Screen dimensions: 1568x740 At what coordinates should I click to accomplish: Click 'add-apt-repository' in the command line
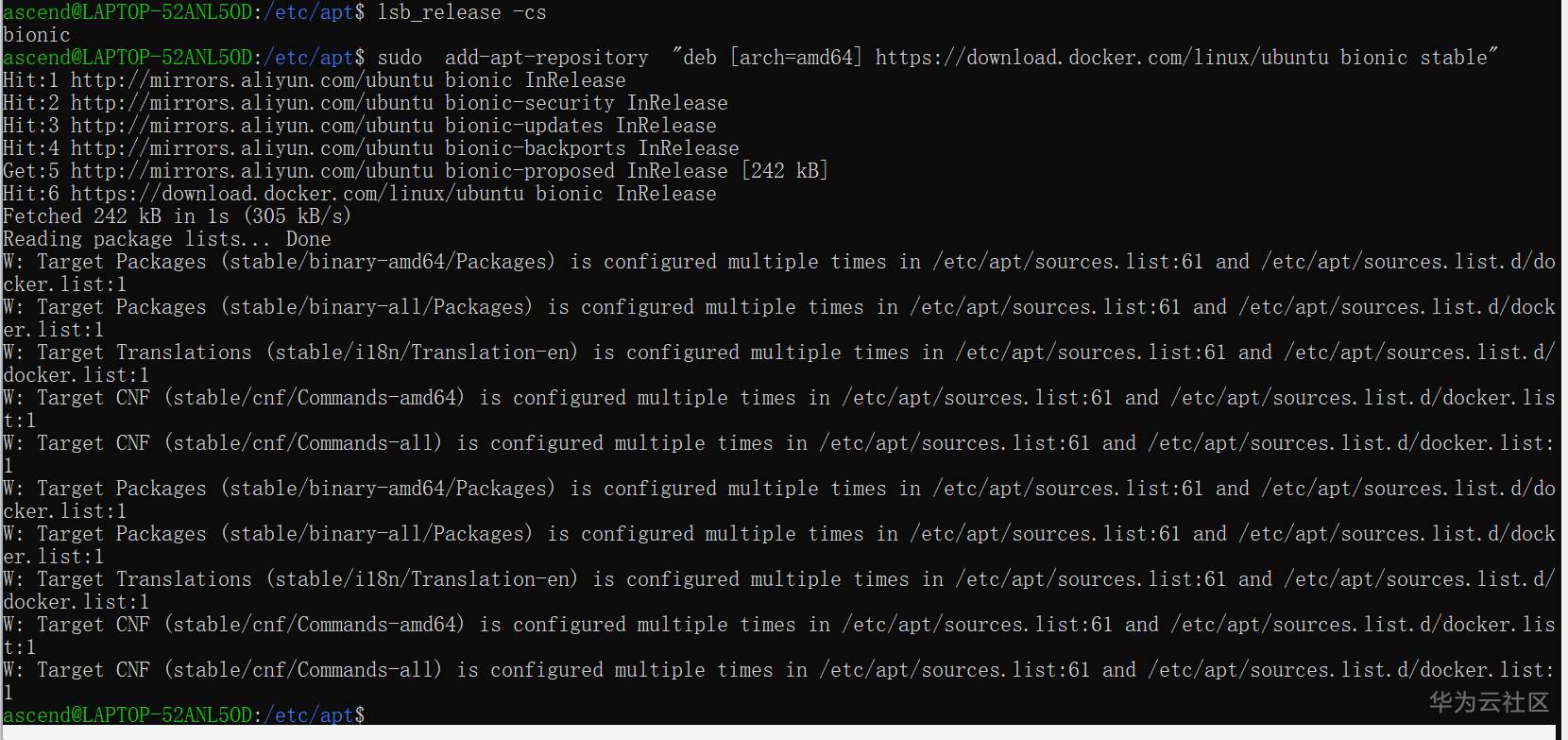(546, 58)
